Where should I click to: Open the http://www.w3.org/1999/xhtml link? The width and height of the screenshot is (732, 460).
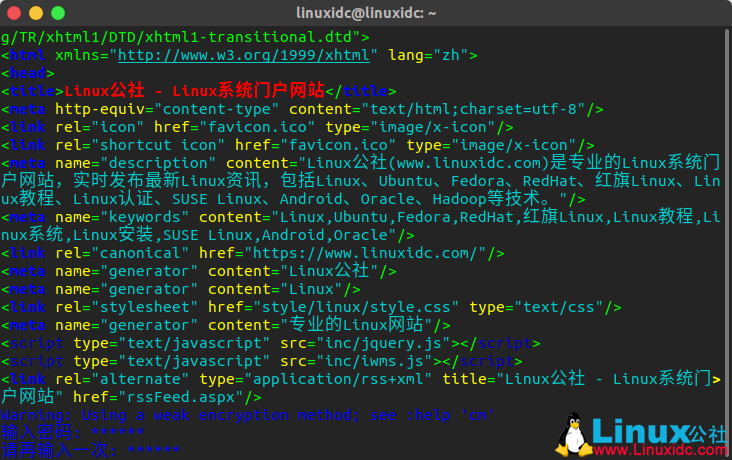tap(244, 55)
